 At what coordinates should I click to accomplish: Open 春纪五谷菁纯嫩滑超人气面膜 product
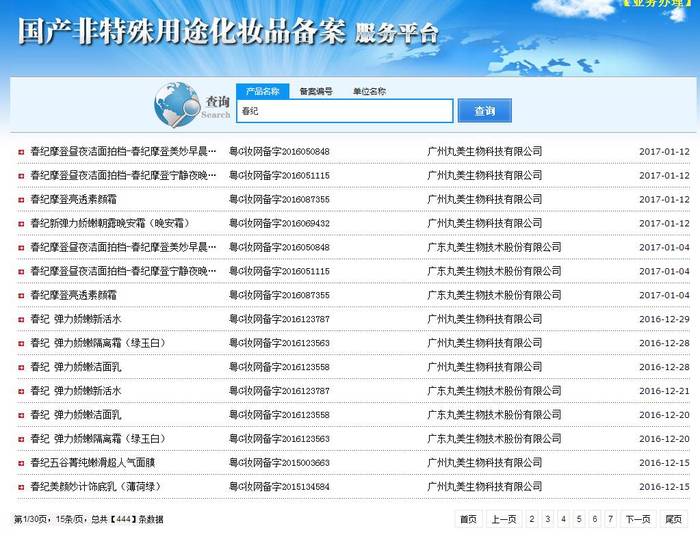[x=92, y=463]
